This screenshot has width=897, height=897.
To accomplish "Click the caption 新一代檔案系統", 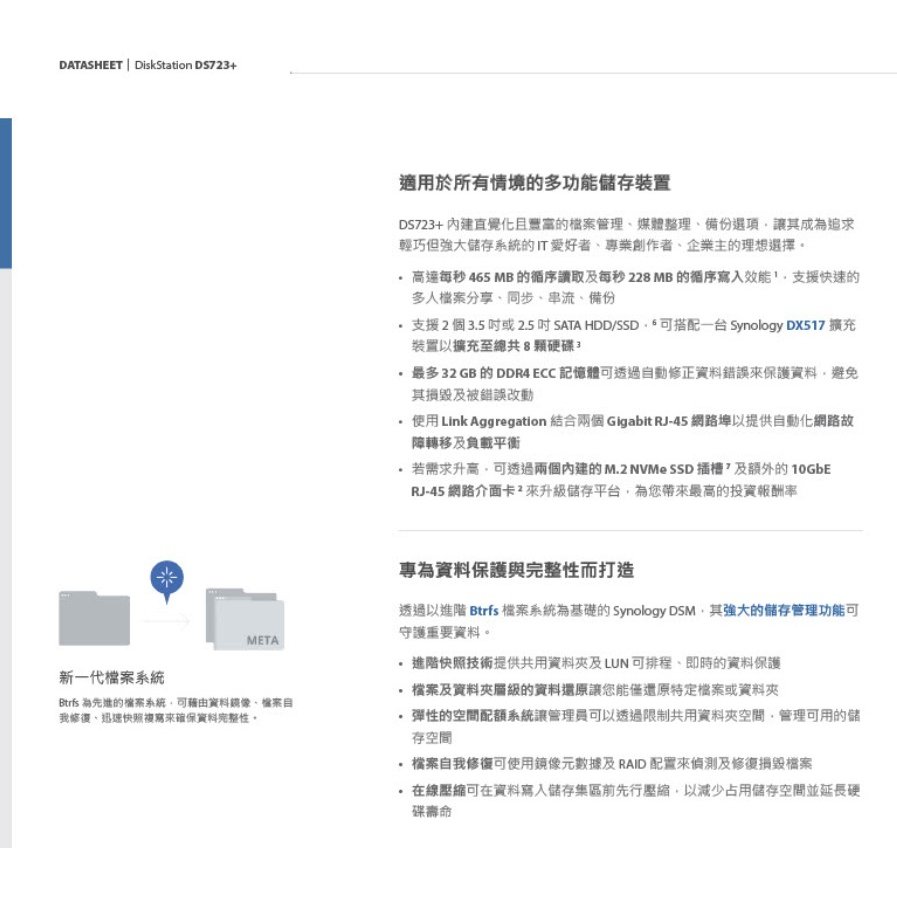I will [112, 678].
